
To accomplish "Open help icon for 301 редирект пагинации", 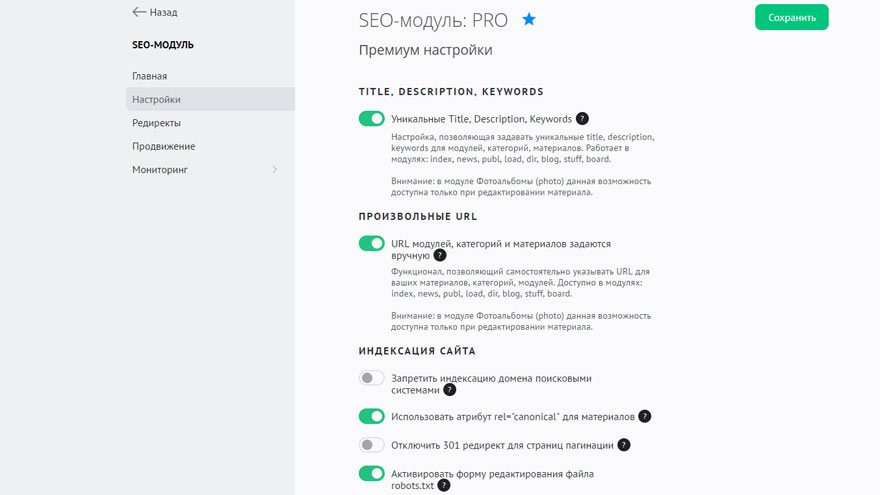I will tap(624, 445).
